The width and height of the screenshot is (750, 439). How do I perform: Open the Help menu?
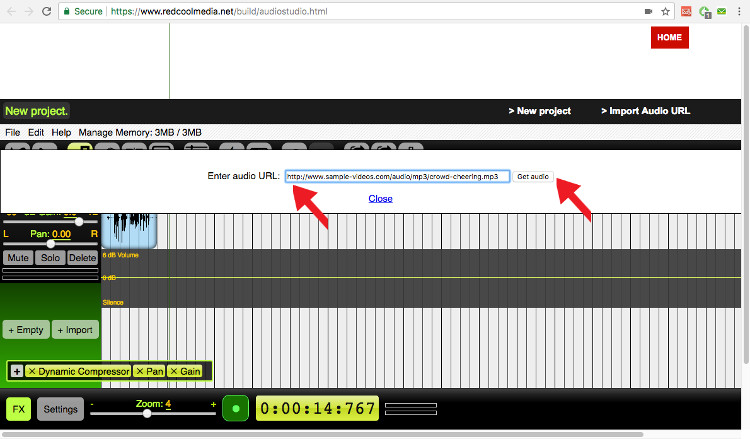pos(61,132)
